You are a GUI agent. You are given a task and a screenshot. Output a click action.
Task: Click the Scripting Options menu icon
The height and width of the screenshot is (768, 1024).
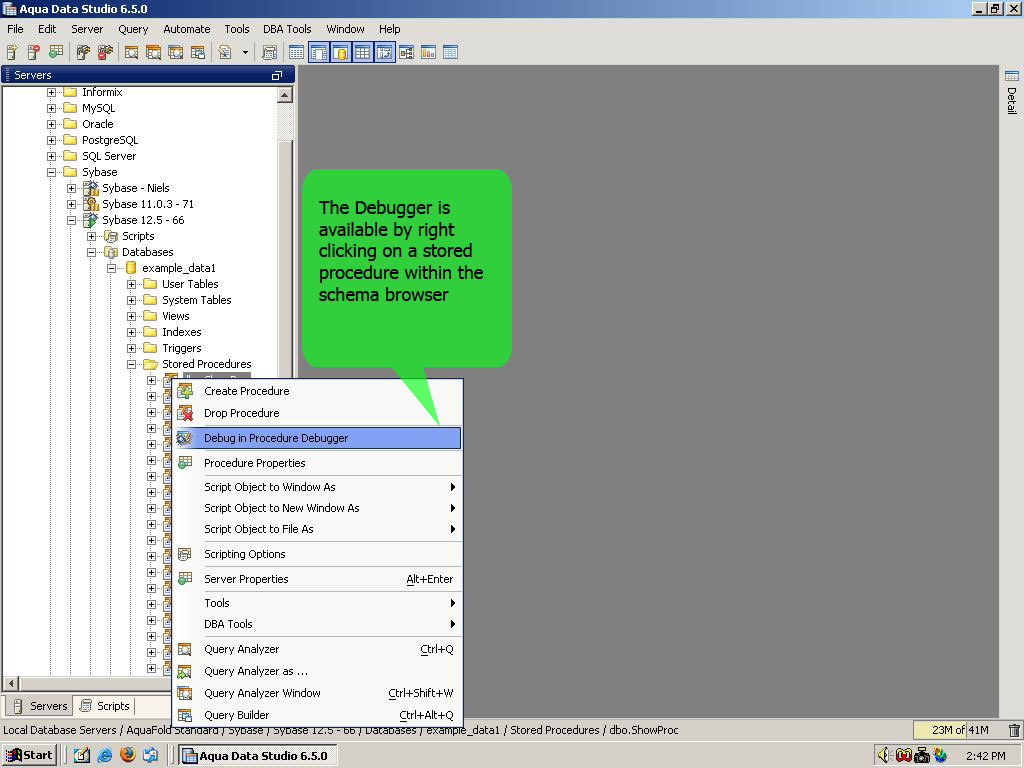pos(185,554)
